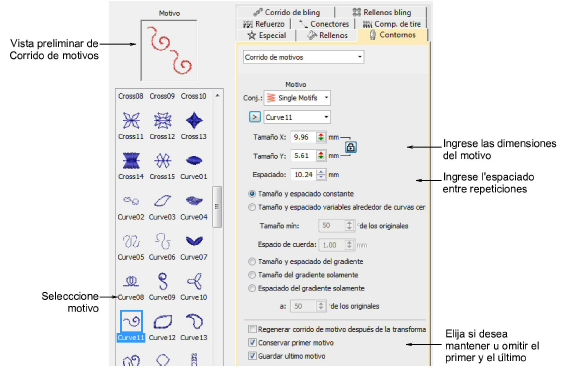This screenshot has width=562, height=368.
Task: Select Tamaño y espaciado variables radio
Action: coord(252,207)
